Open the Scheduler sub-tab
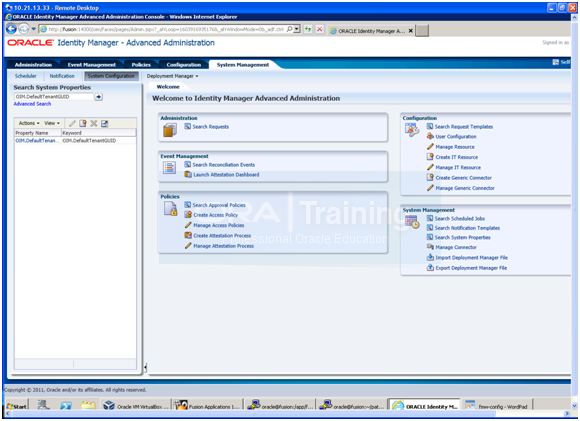The width and height of the screenshot is (580, 421). 26,76
